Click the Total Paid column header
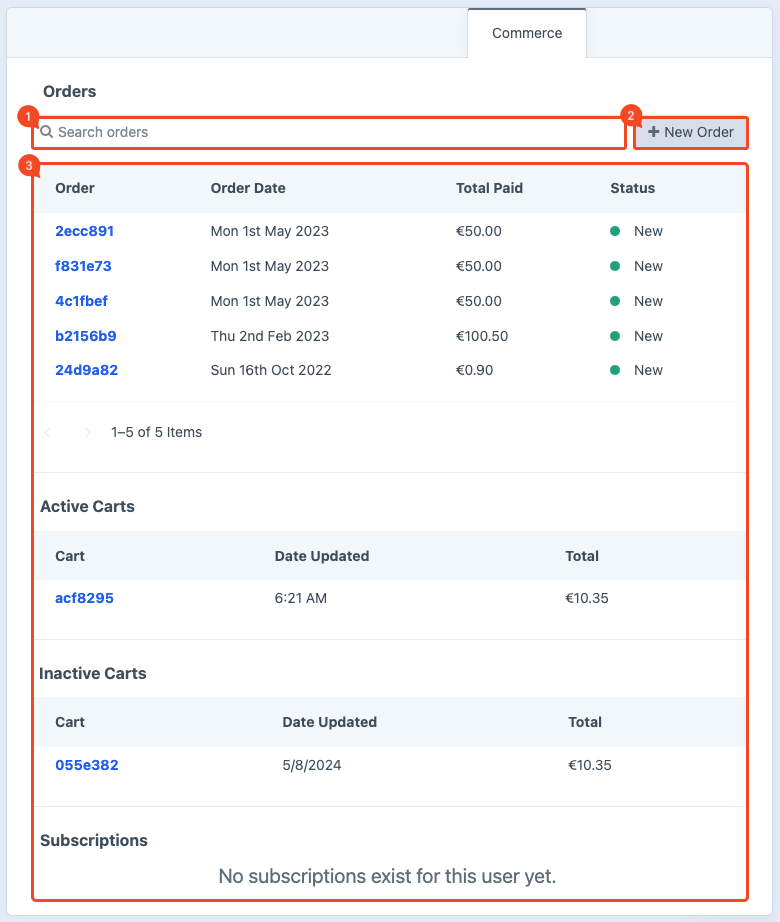This screenshot has height=922, width=780. [489, 188]
